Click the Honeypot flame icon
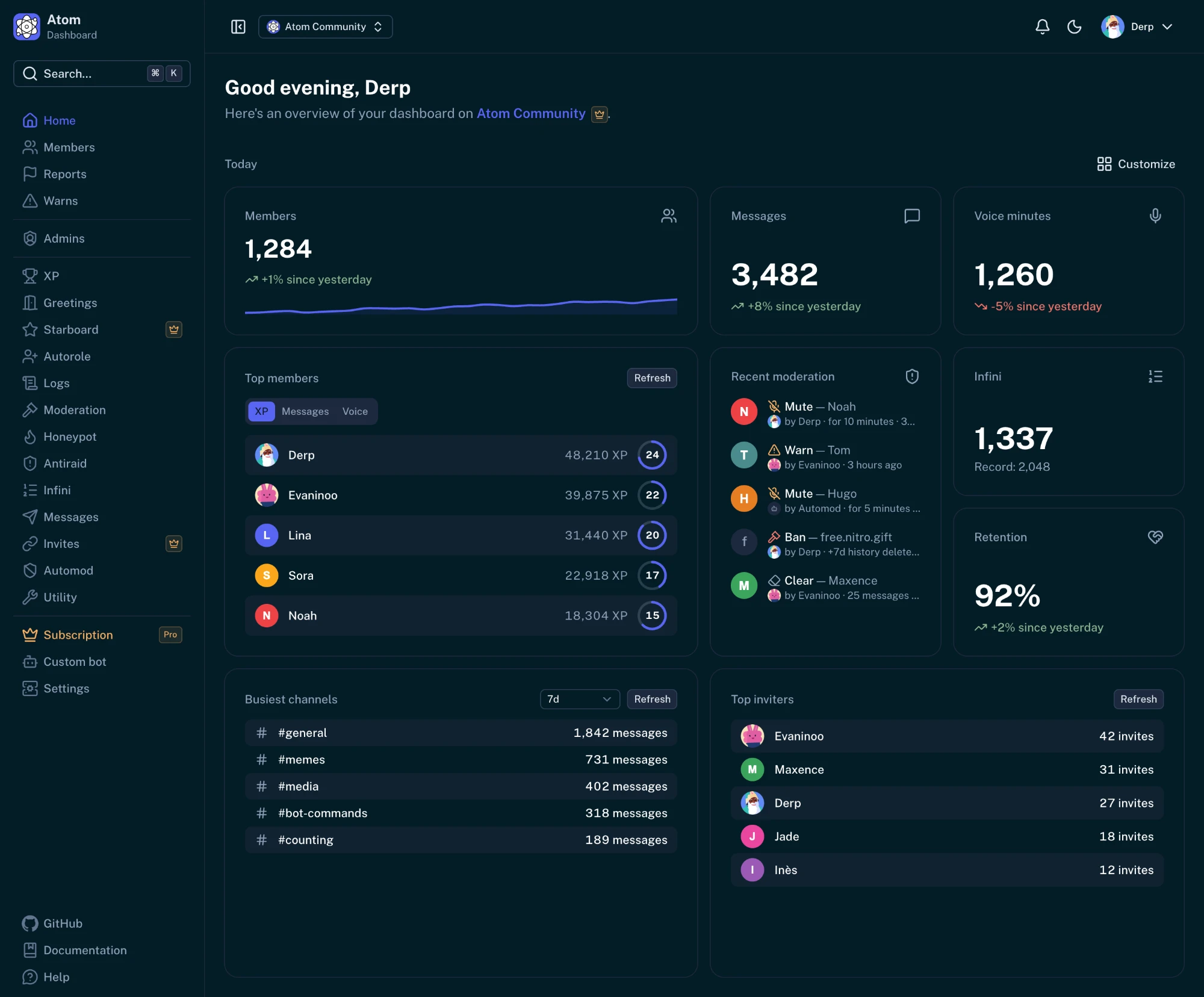This screenshot has width=1204, height=997. 29,436
